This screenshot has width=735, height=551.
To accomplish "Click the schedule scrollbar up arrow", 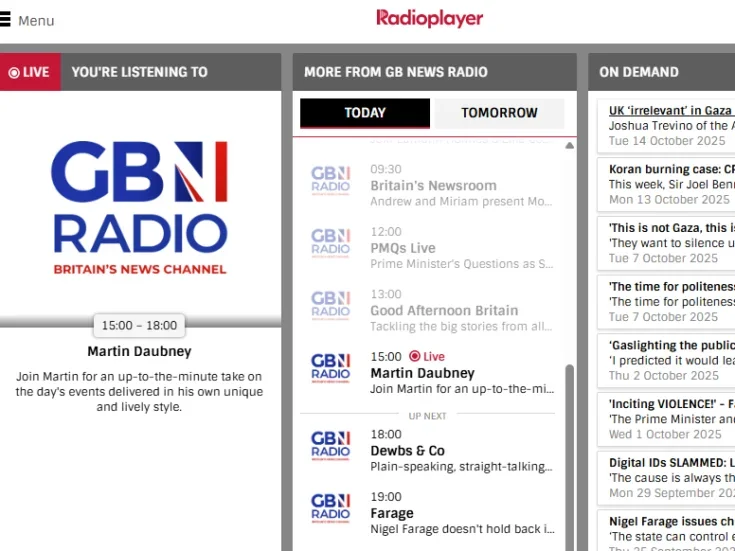I will [570, 145].
